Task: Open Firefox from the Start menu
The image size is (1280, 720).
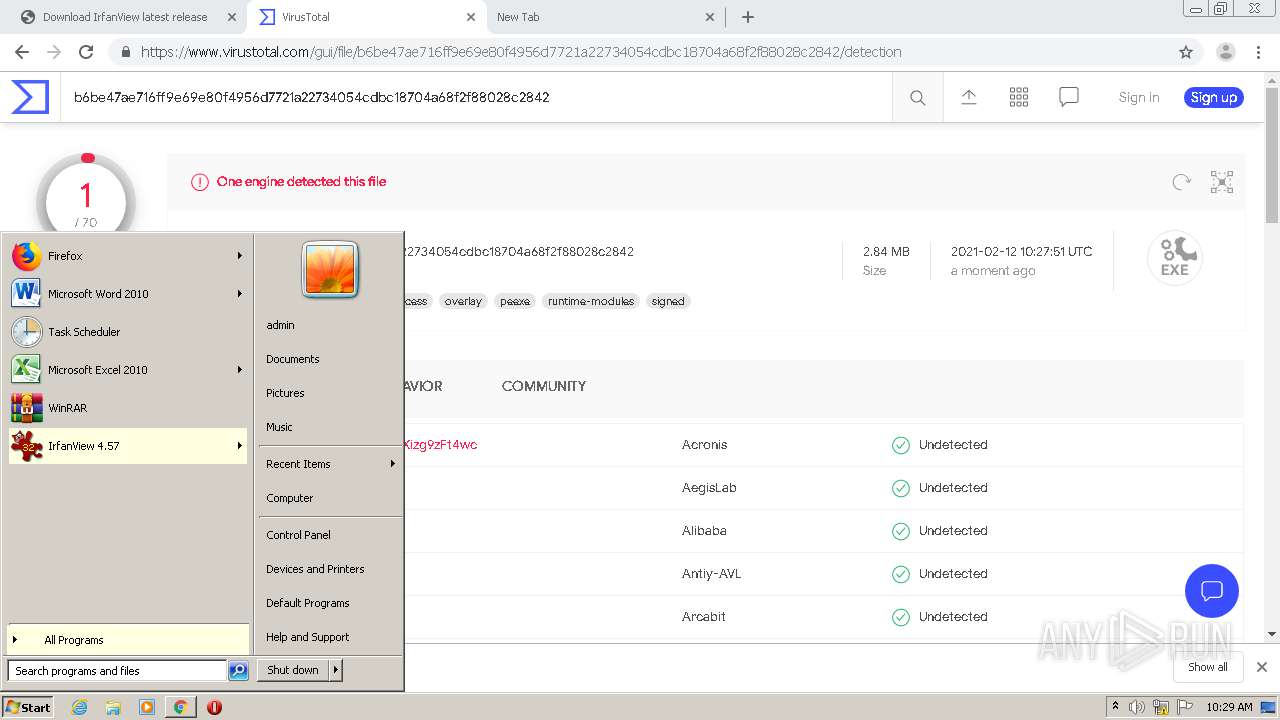Action: [x=127, y=256]
